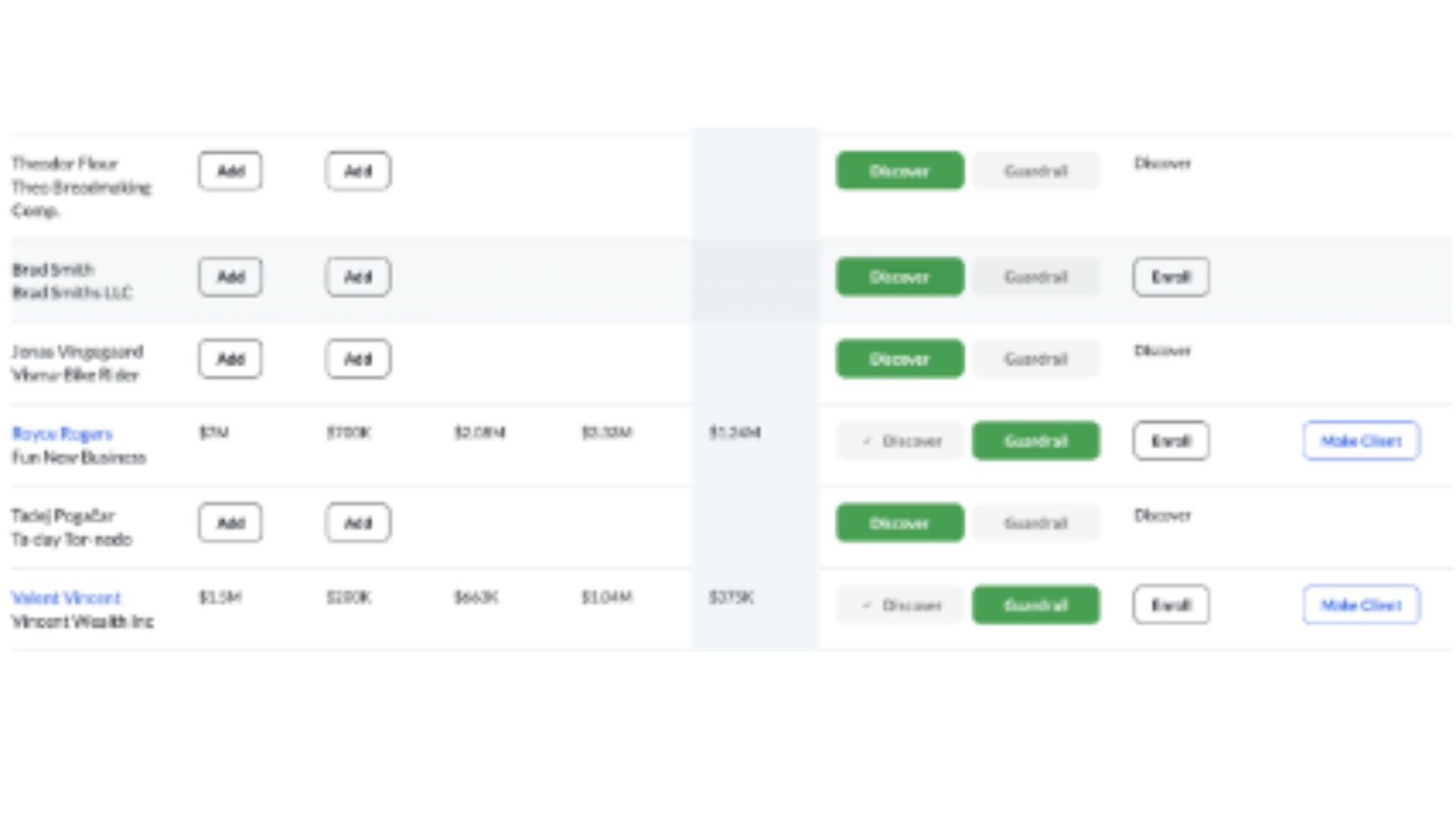The height and width of the screenshot is (819, 1456).
Task: Click the second Add button for Tadej Pogačar
Action: 358,522
